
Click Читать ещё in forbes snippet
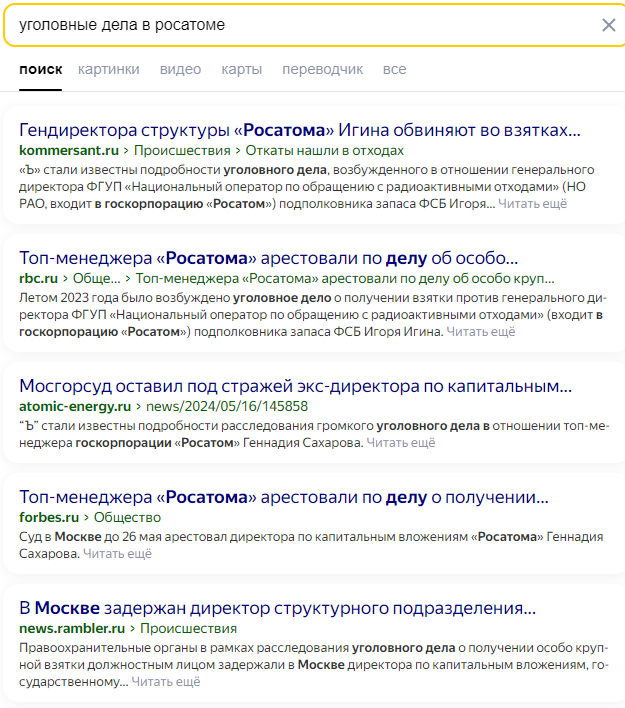tap(117, 554)
